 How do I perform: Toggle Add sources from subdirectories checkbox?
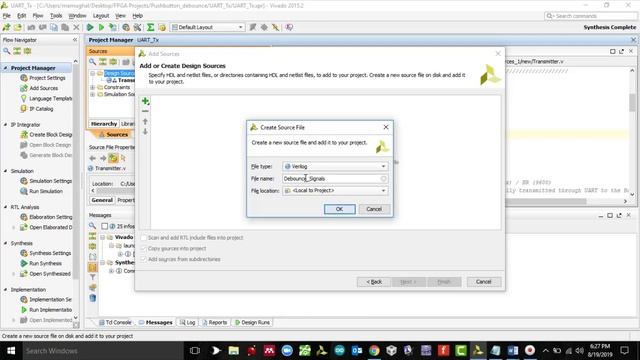coord(144,259)
